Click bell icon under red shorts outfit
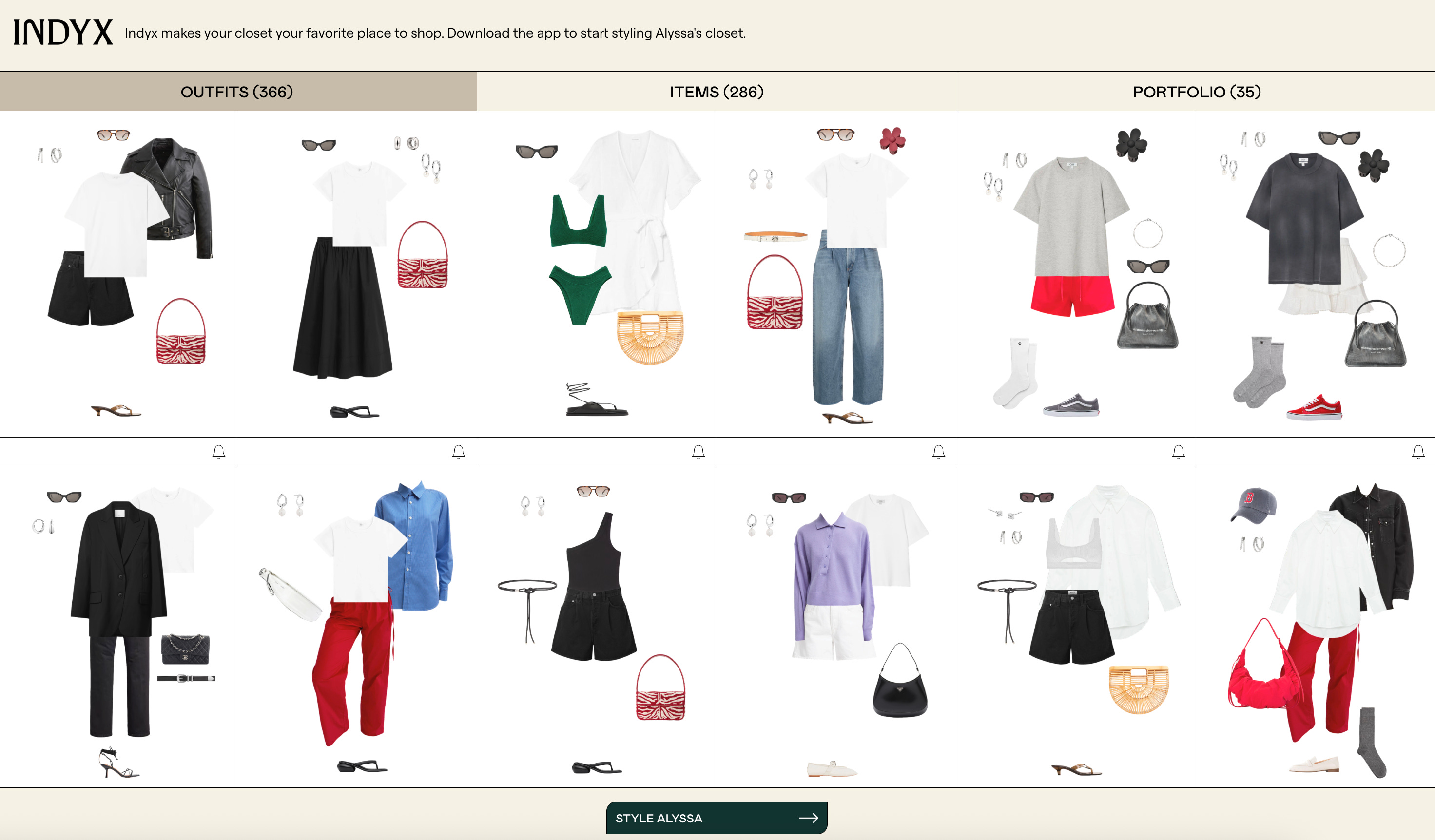Image resolution: width=1435 pixels, height=840 pixels. coord(1178,452)
